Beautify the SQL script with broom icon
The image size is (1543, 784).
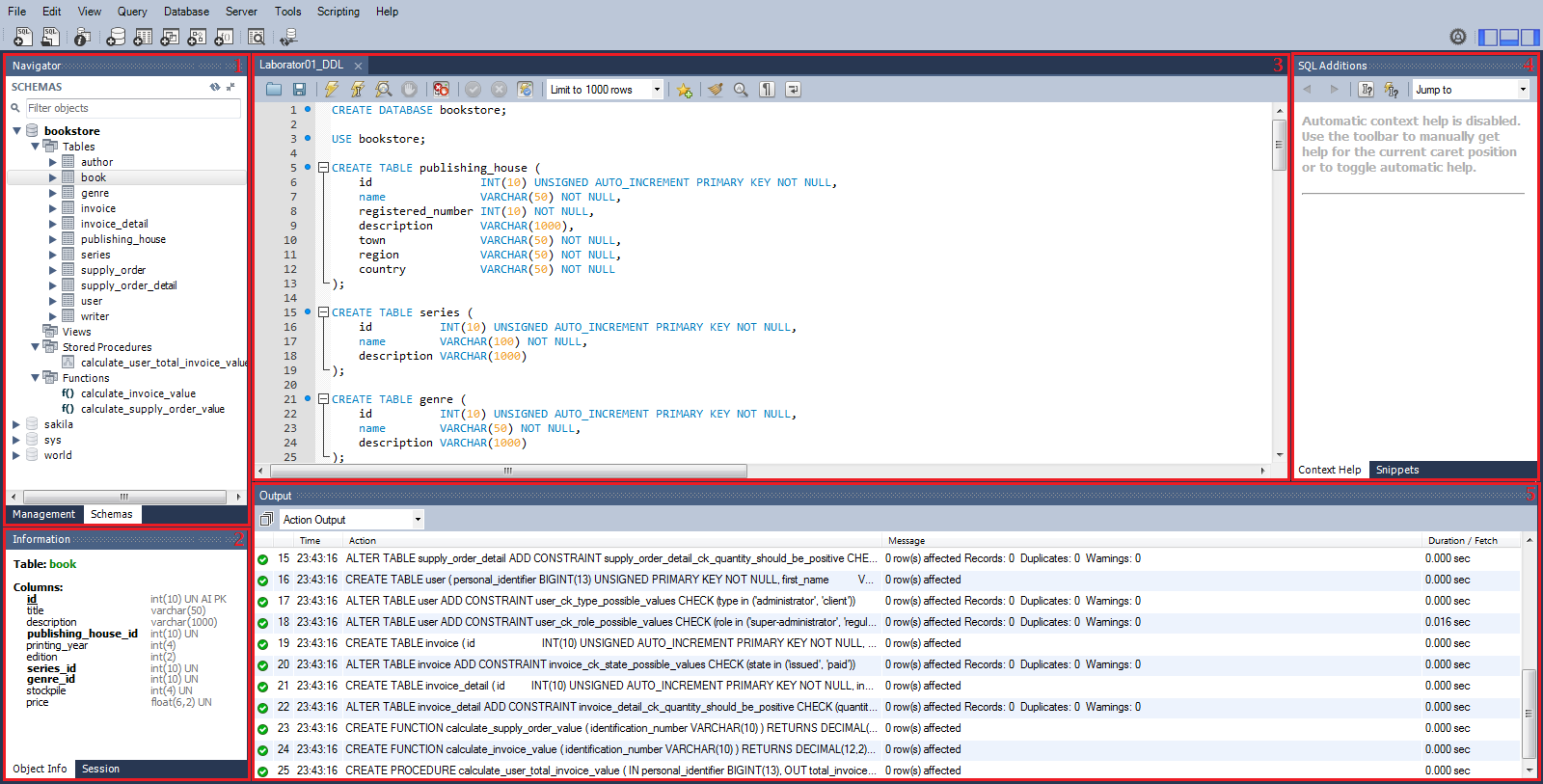[715, 90]
